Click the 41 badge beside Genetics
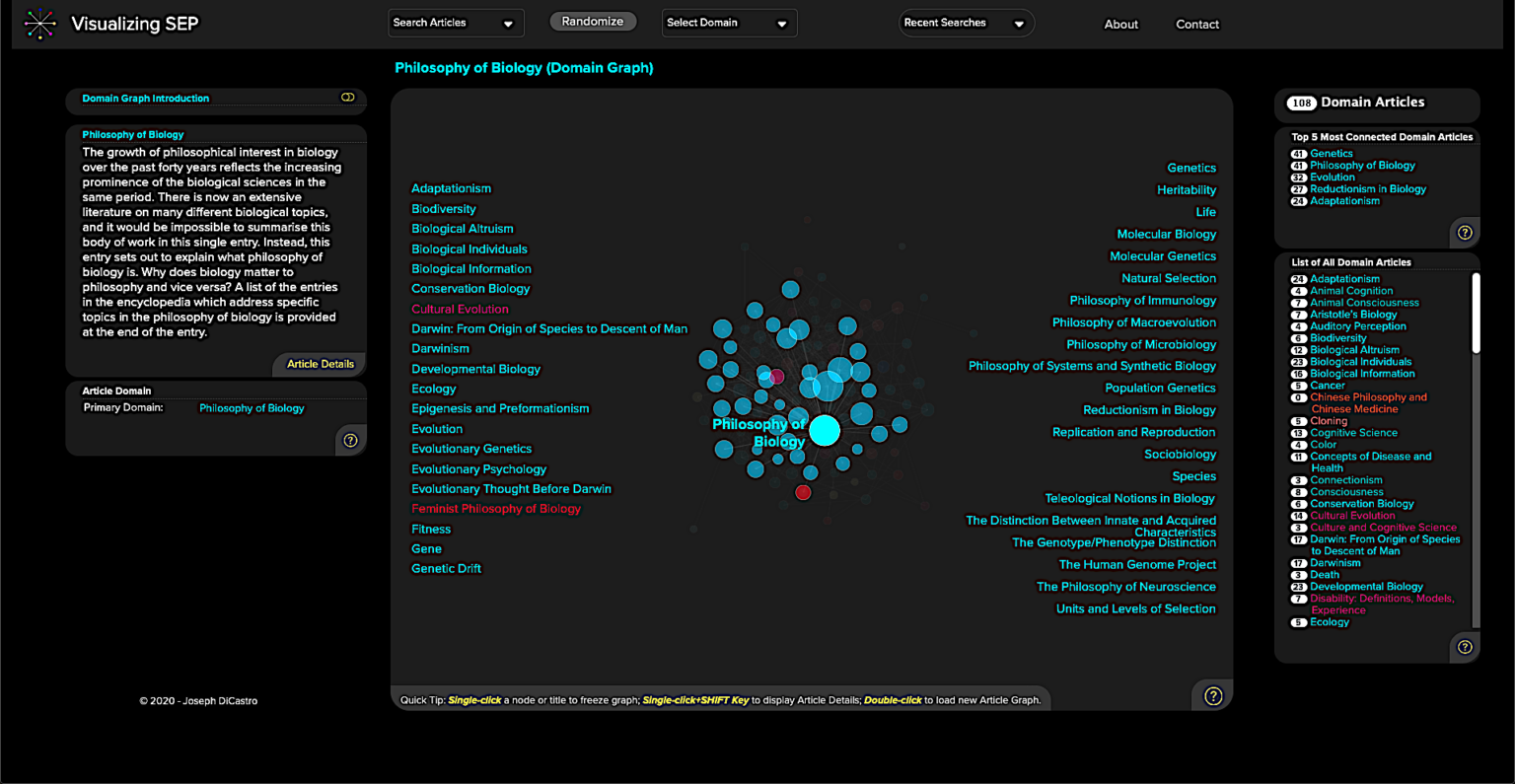 tap(1297, 153)
